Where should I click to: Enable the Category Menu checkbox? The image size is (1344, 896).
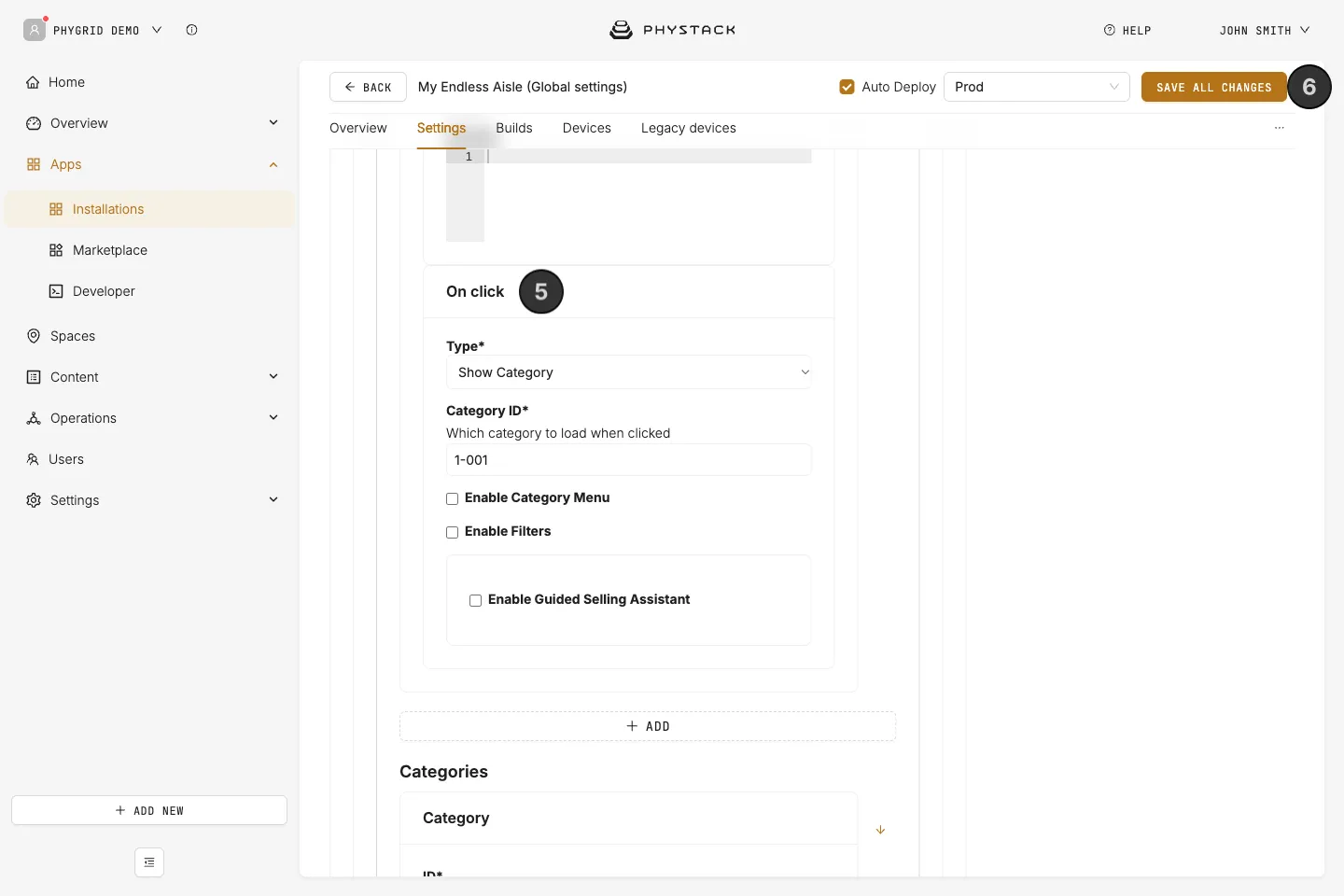tap(453, 498)
